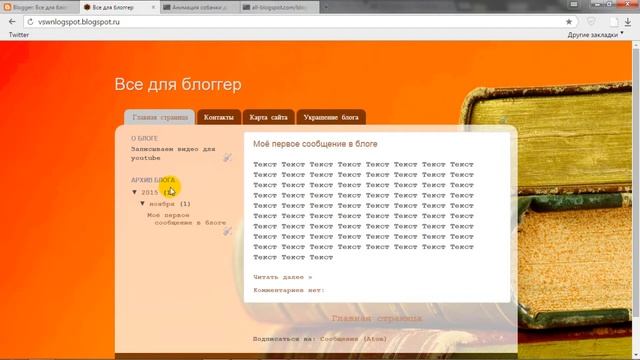Viewport: 640px width, 360px height.
Task: Edit the 'О блоге' widget via wrench icon
Action: coord(227,157)
